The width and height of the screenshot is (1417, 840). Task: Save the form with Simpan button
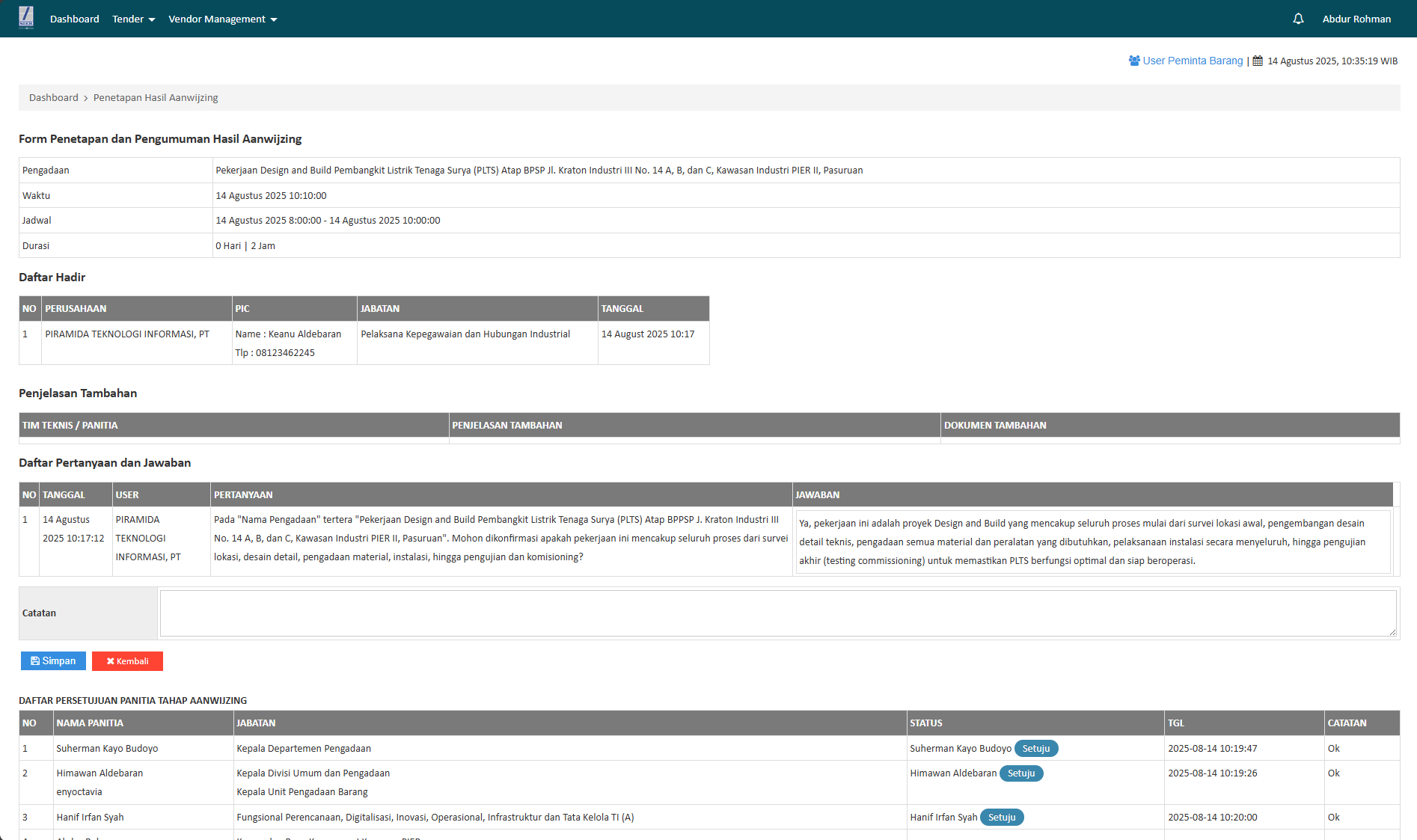(53, 661)
